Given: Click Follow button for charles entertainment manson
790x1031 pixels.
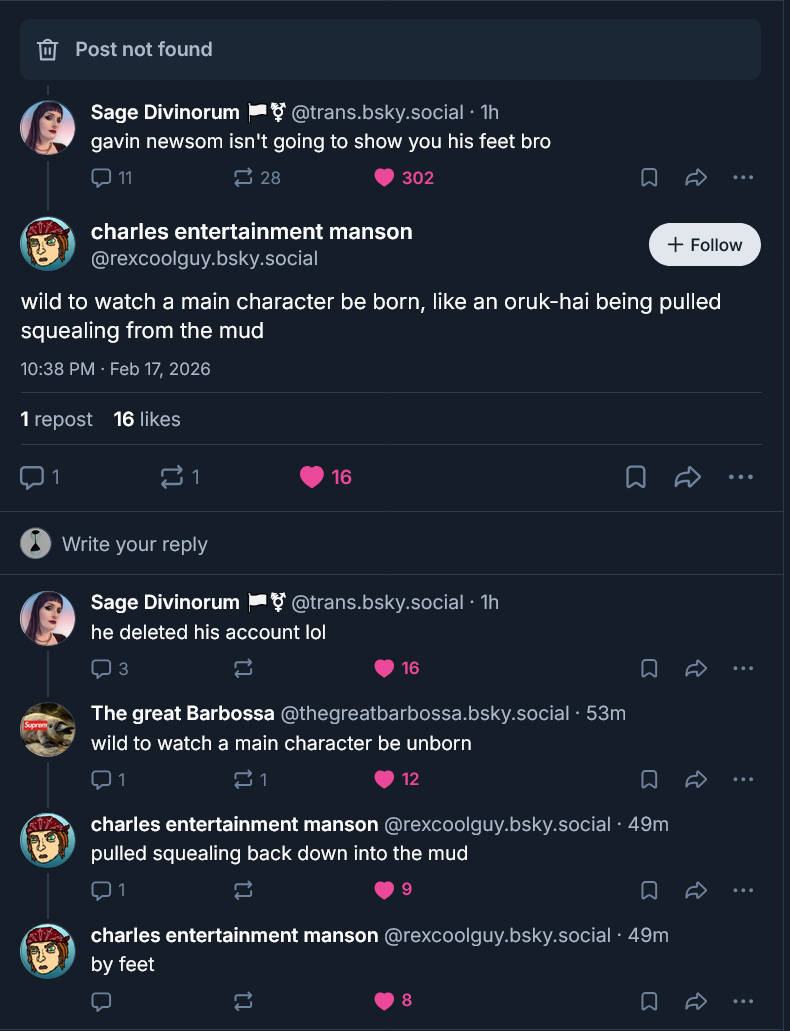Looking at the screenshot, I should pyautogui.click(x=704, y=245).
